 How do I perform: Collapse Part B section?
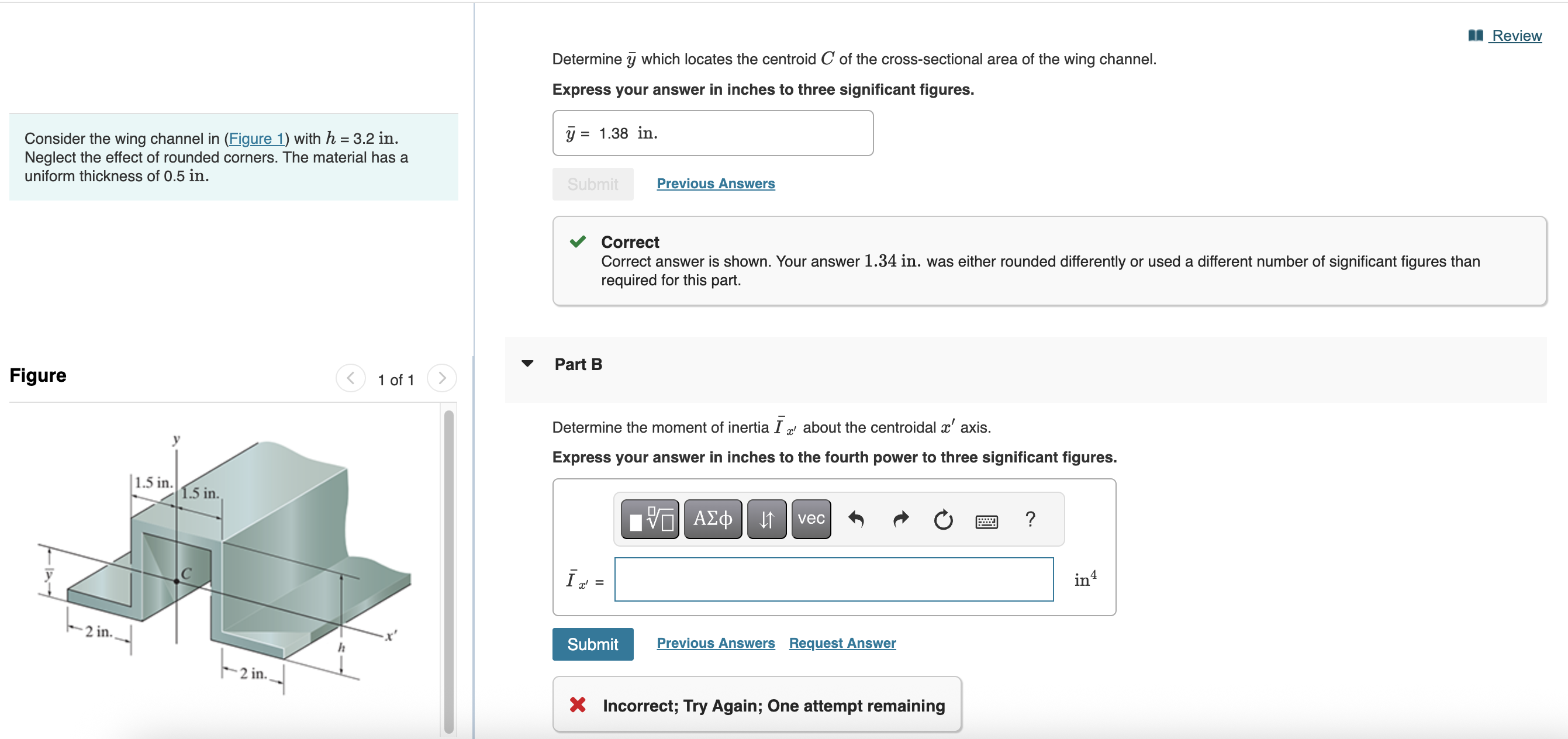point(527,364)
